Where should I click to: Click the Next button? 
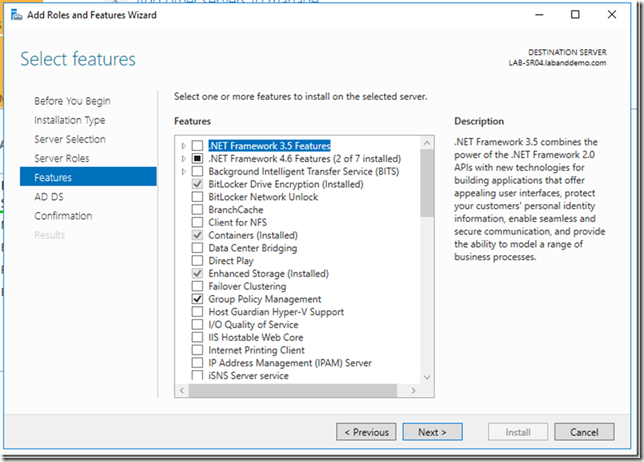(432, 432)
